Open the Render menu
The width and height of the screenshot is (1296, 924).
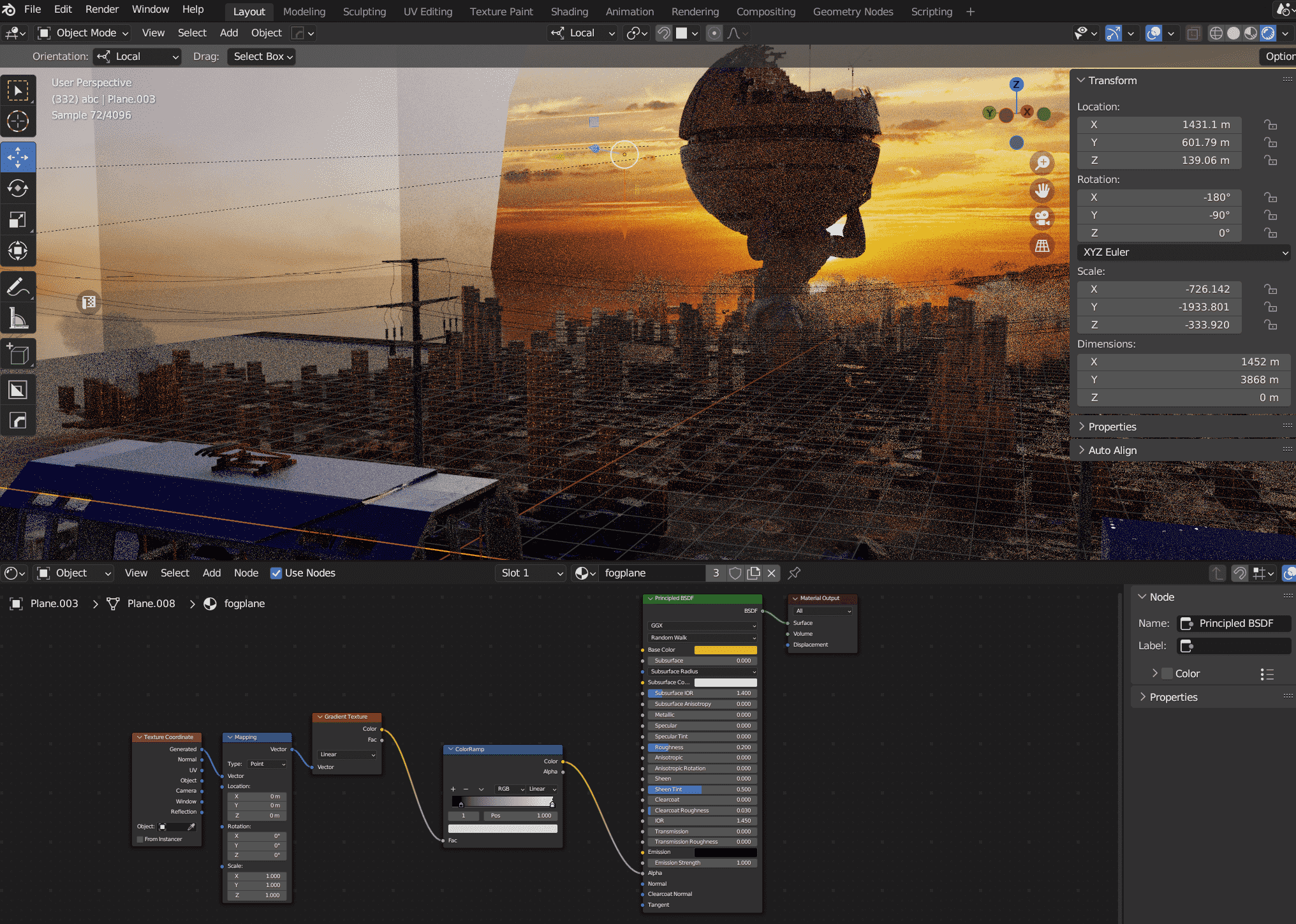click(102, 10)
